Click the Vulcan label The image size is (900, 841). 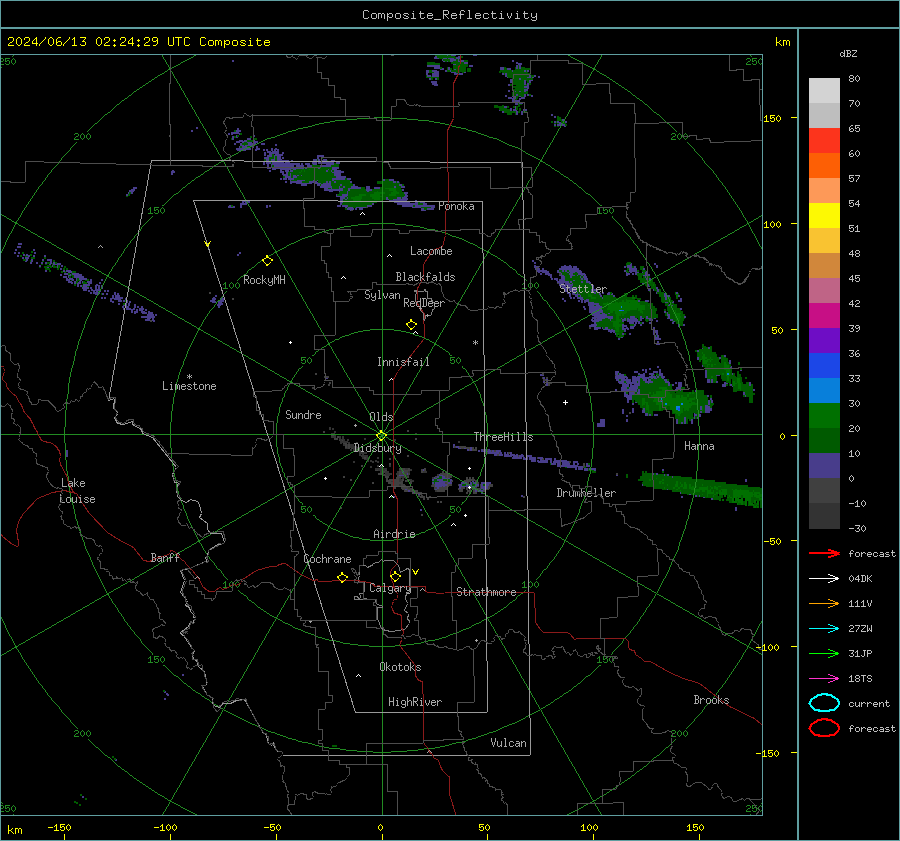508,743
